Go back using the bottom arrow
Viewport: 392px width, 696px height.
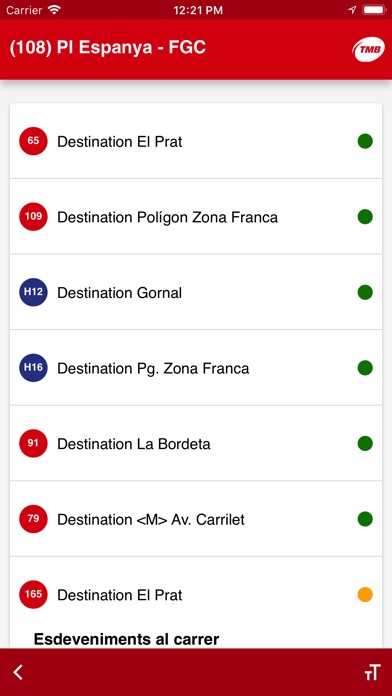[x=18, y=672]
